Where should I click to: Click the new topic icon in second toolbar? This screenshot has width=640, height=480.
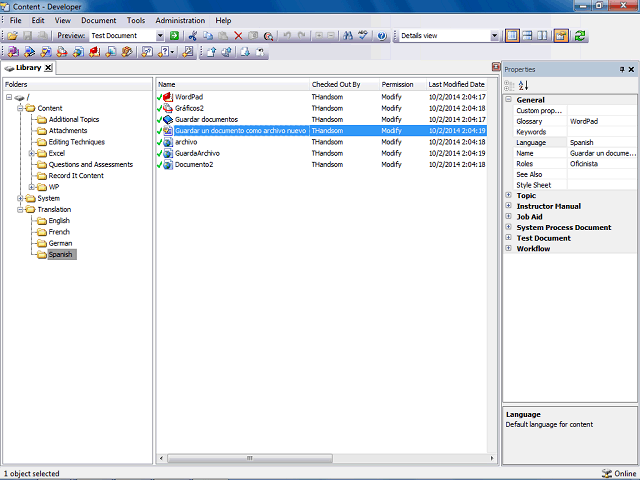[46, 52]
